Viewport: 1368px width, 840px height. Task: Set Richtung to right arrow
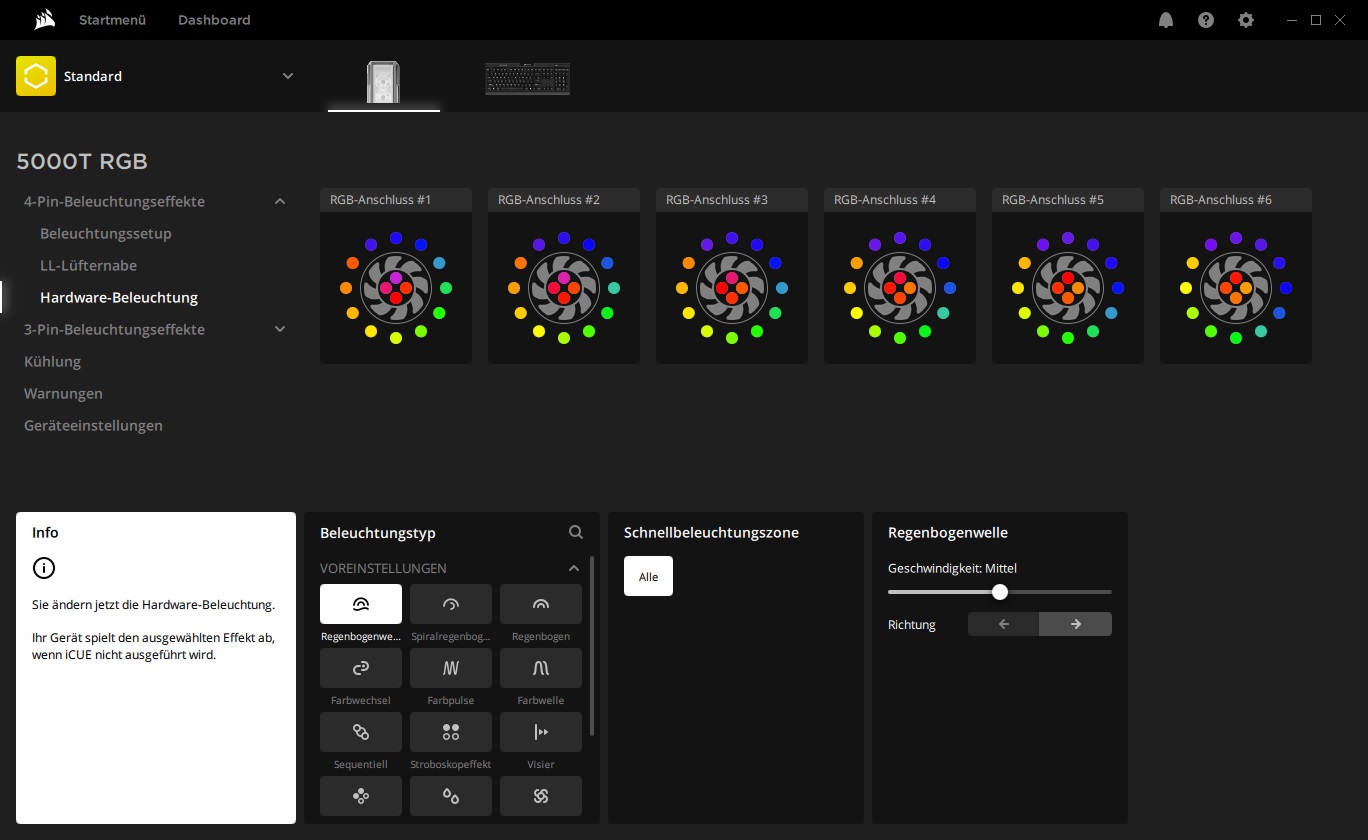pyautogui.click(x=1076, y=624)
